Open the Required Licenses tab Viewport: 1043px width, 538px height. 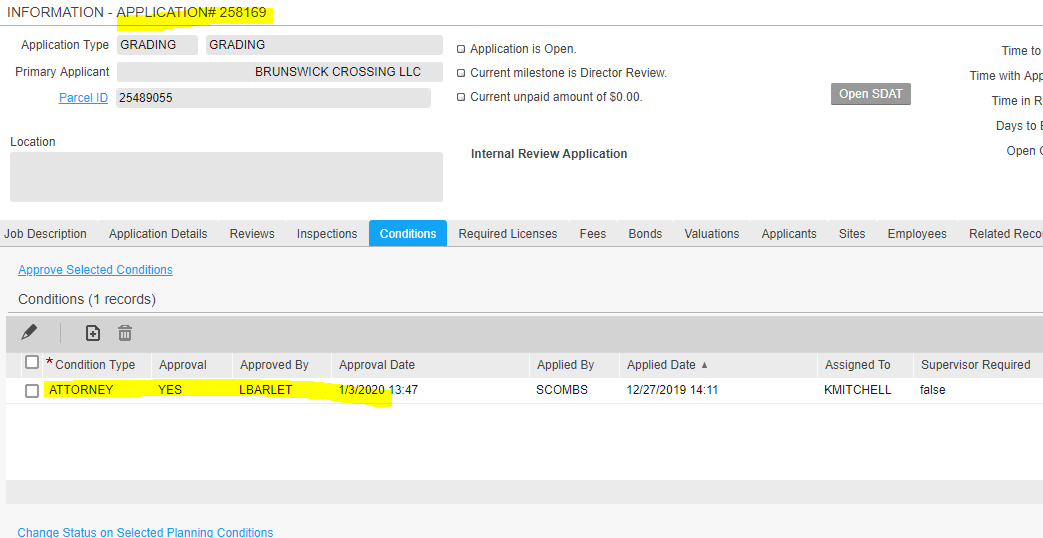click(508, 234)
